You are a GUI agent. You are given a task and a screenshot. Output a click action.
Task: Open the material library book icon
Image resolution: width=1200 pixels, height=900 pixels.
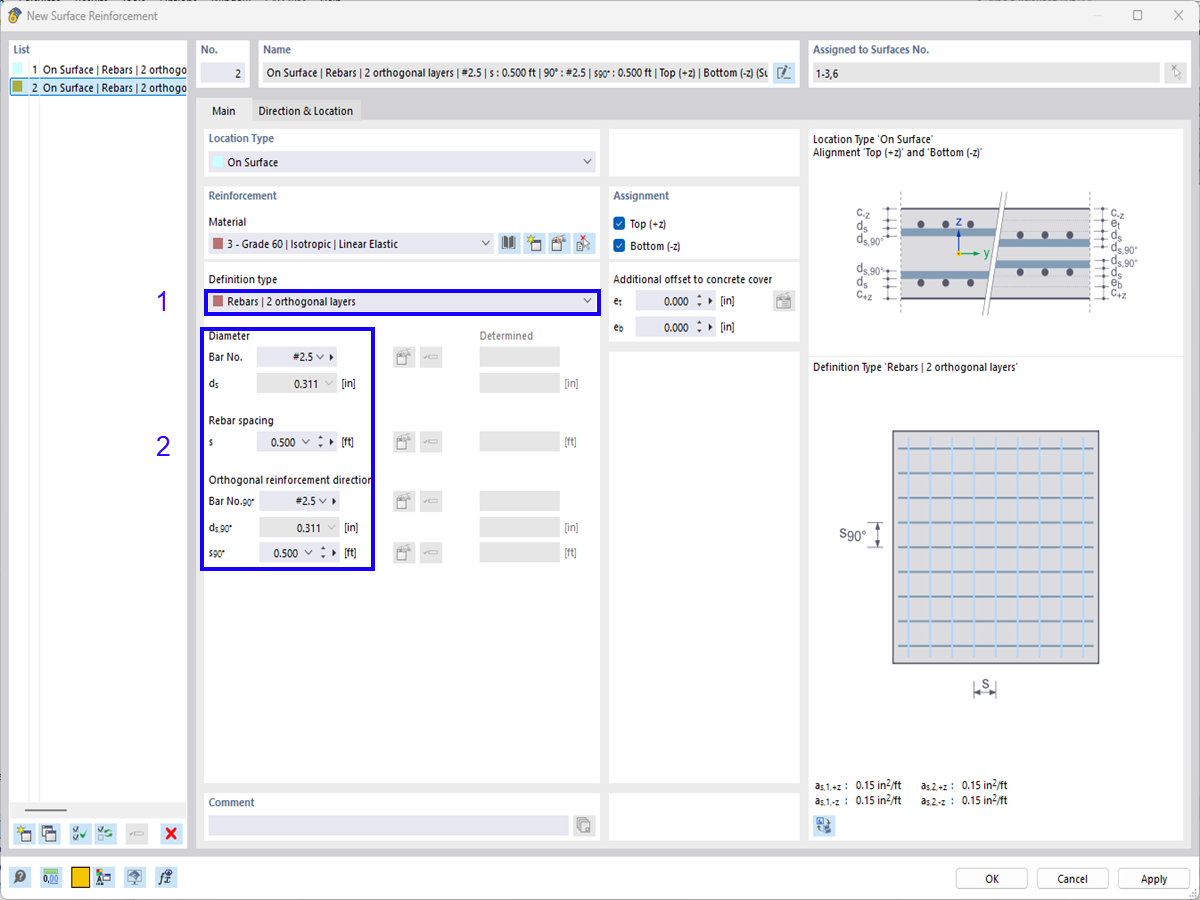point(510,243)
